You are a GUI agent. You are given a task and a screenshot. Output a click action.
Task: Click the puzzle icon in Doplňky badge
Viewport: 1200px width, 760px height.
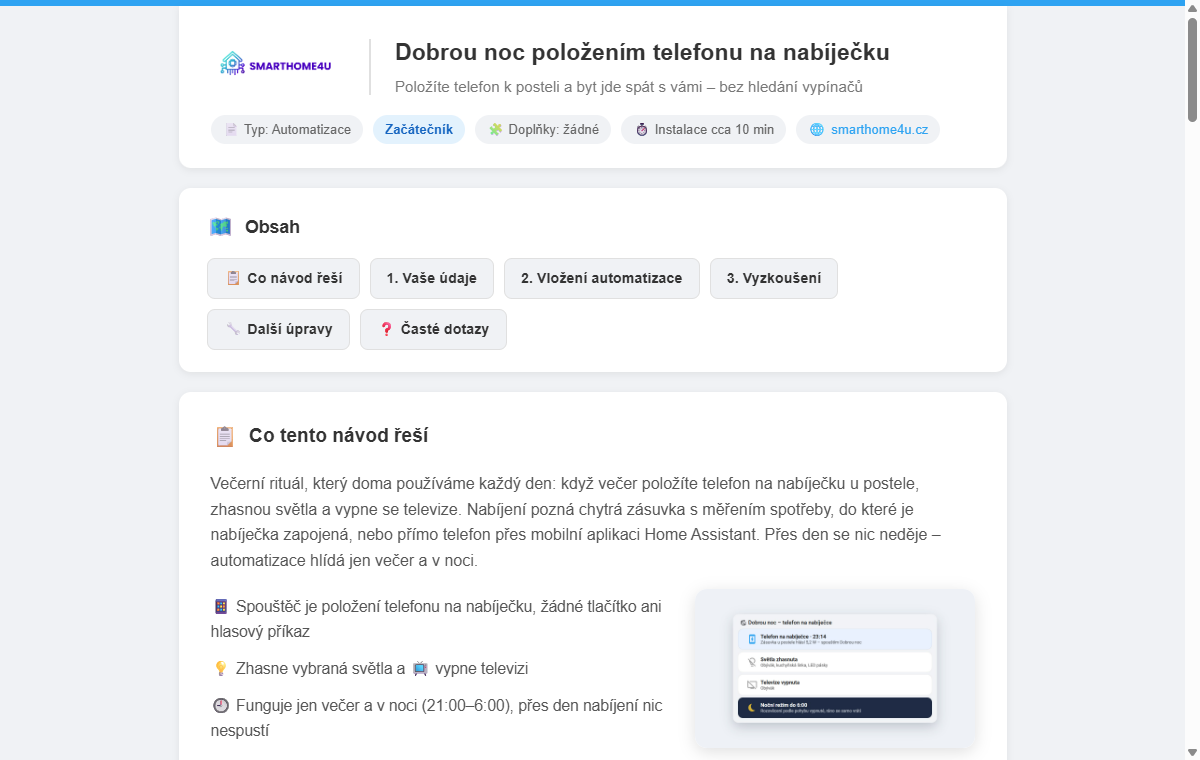tap(495, 130)
